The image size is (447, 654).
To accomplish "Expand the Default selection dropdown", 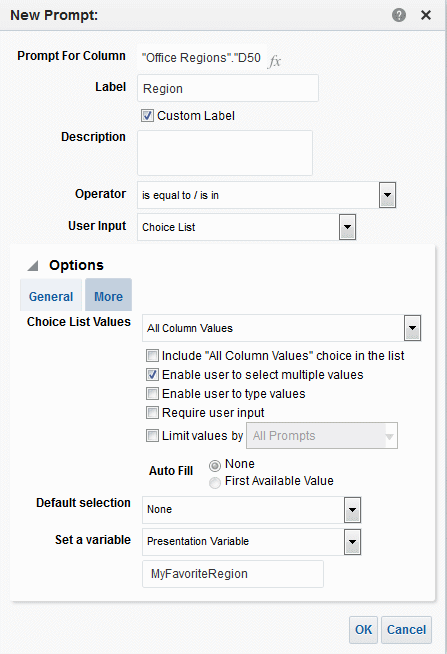I will 352,510.
